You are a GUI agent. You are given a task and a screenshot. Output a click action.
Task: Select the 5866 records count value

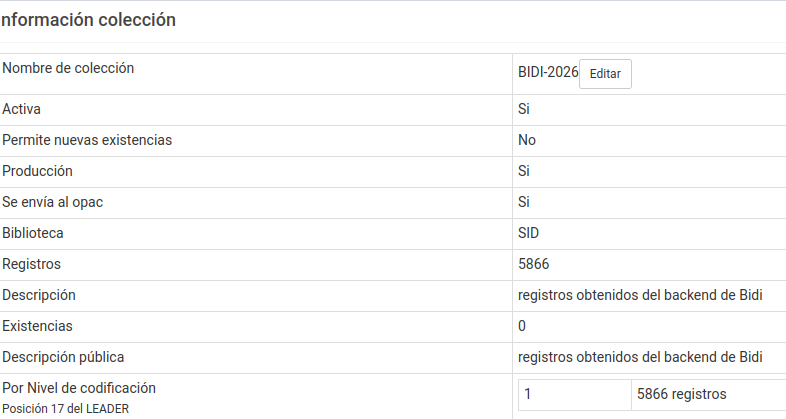[x=533, y=264]
